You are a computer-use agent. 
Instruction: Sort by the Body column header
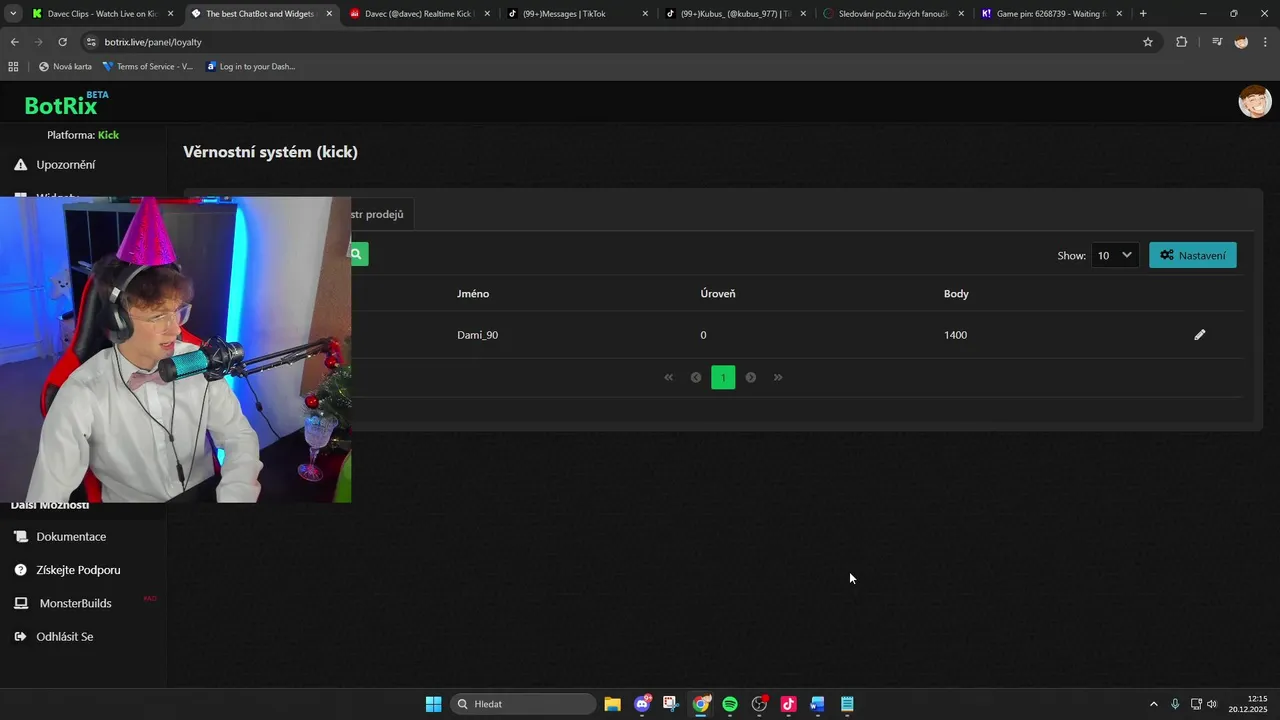coord(956,294)
